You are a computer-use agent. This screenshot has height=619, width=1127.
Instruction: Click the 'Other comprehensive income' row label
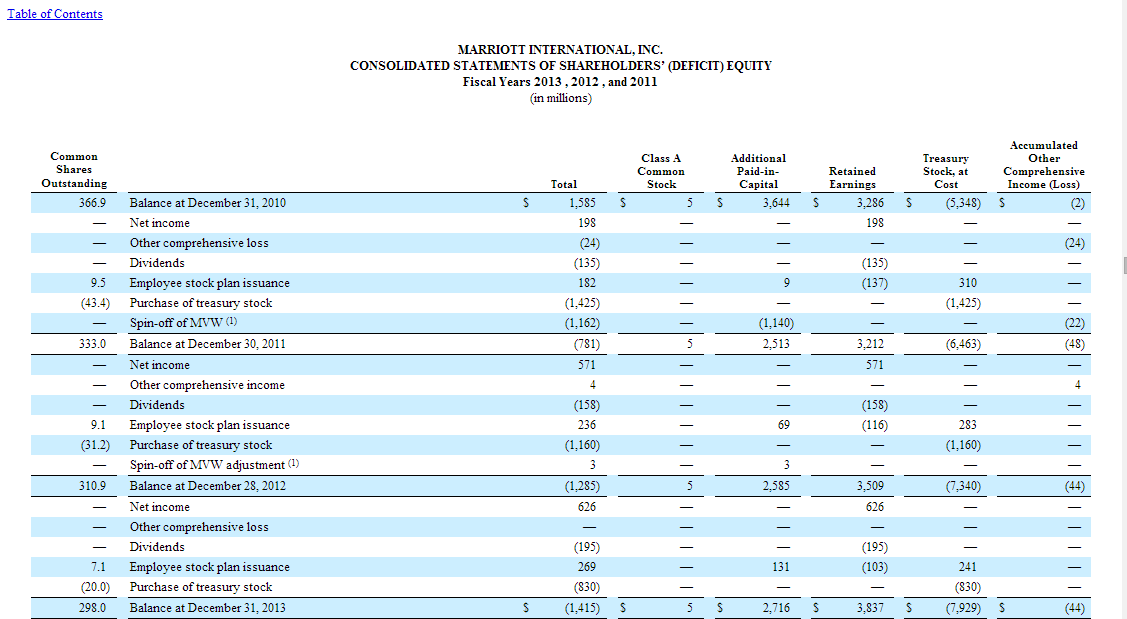(207, 385)
